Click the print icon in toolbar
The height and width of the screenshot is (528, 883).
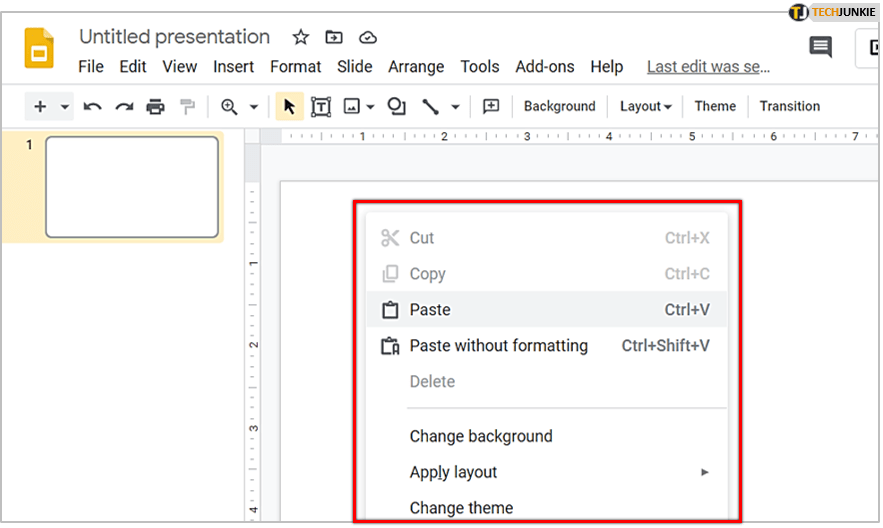coord(155,107)
